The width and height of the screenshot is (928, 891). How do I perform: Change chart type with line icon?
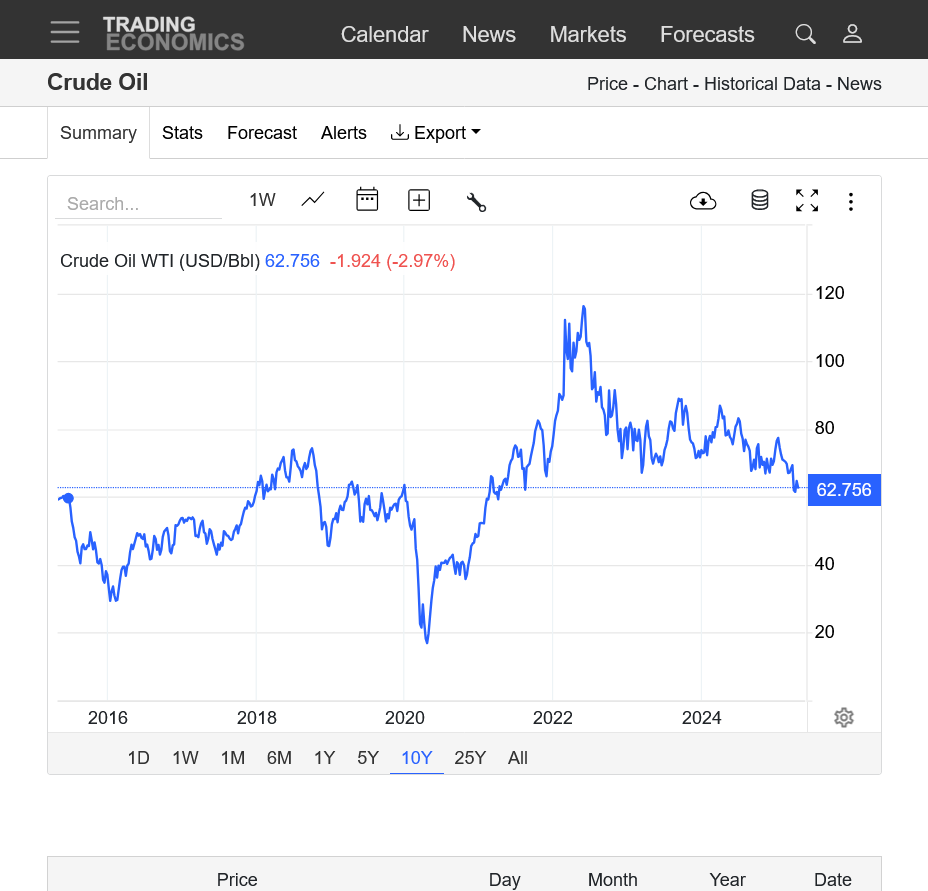[x=313, y=200]
